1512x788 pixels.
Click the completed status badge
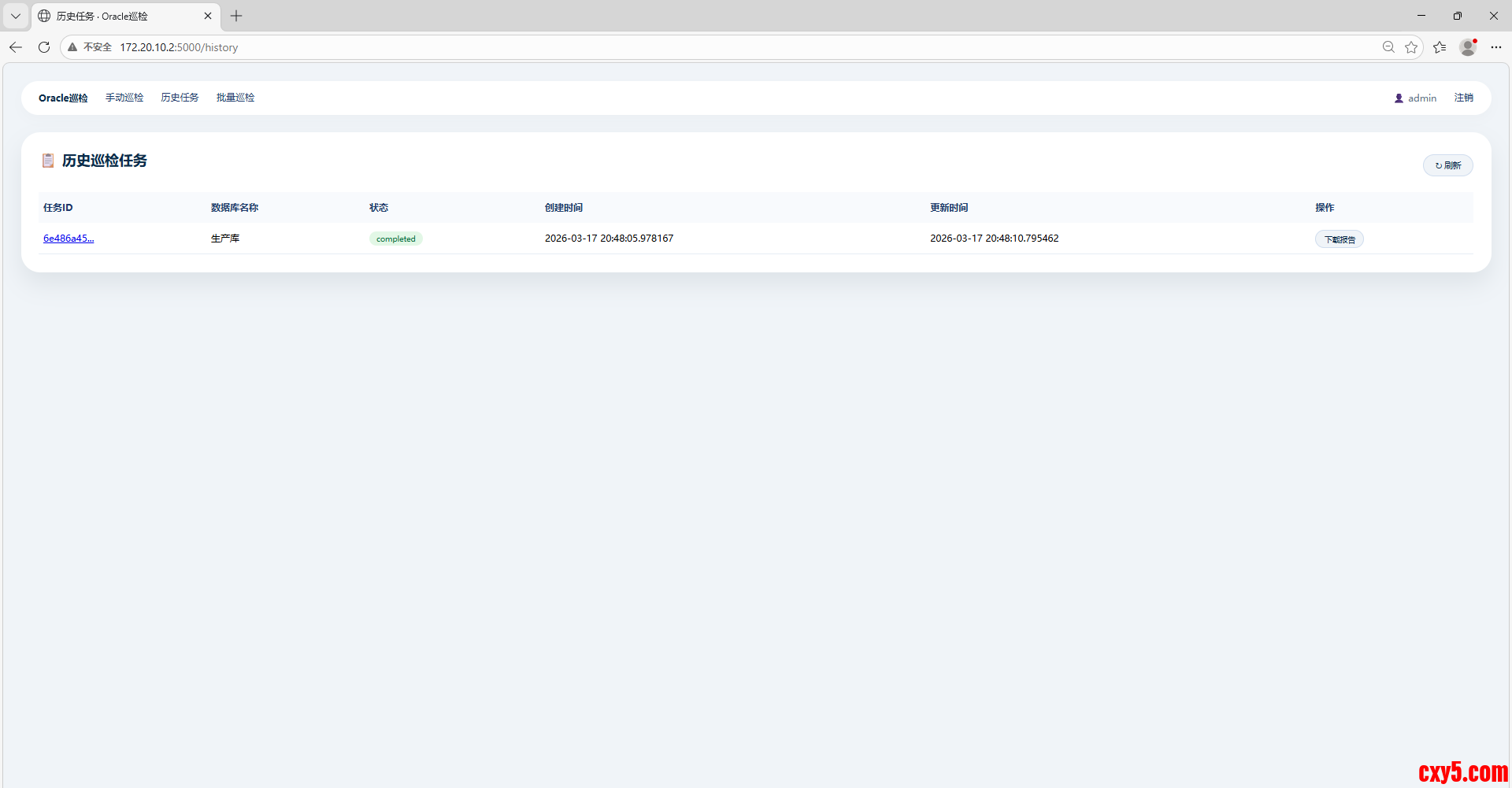click(395, 239)
